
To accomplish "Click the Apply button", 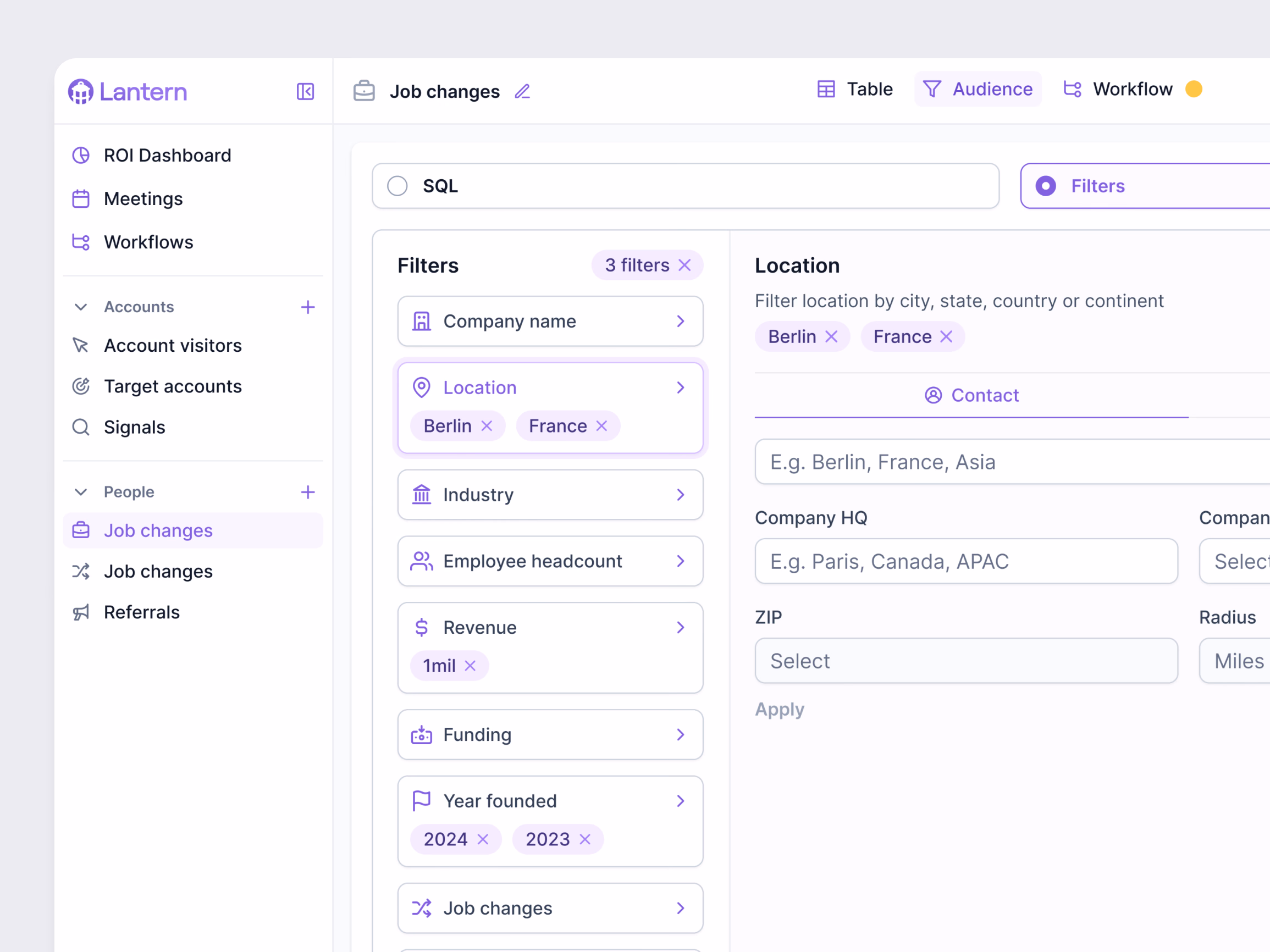I will [x=779, y=709].
